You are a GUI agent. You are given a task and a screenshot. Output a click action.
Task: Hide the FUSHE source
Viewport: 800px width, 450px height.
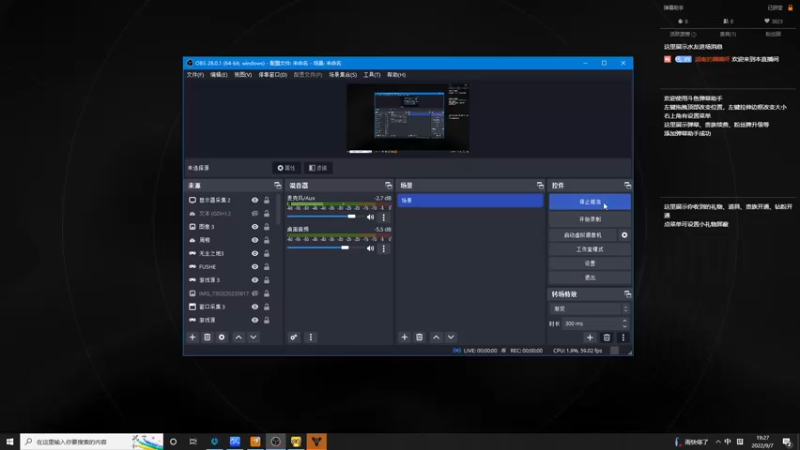coord(255,267)
